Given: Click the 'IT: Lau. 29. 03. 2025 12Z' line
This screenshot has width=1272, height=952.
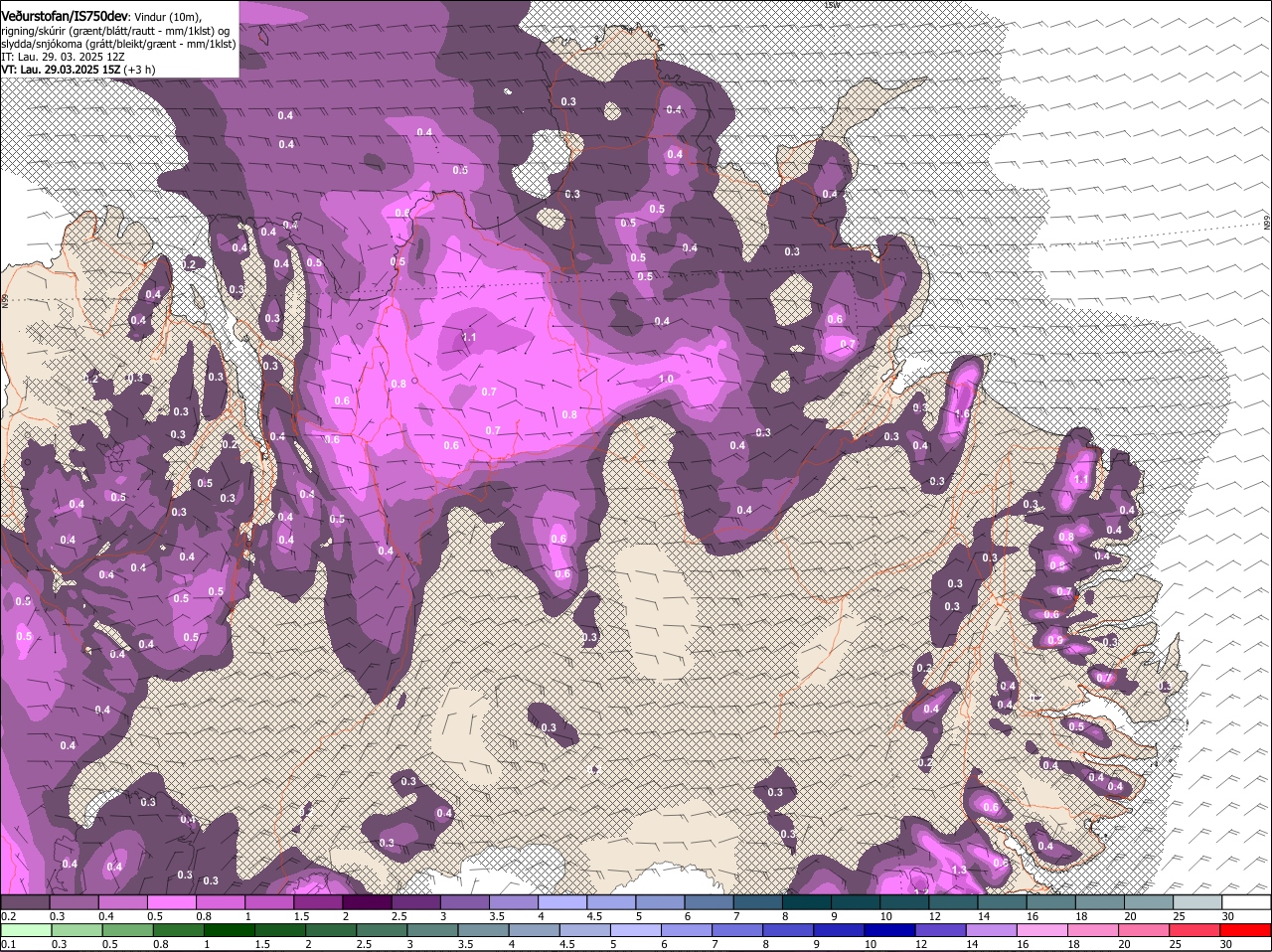Looking at the screenshot, I should (x=63, y=57).
